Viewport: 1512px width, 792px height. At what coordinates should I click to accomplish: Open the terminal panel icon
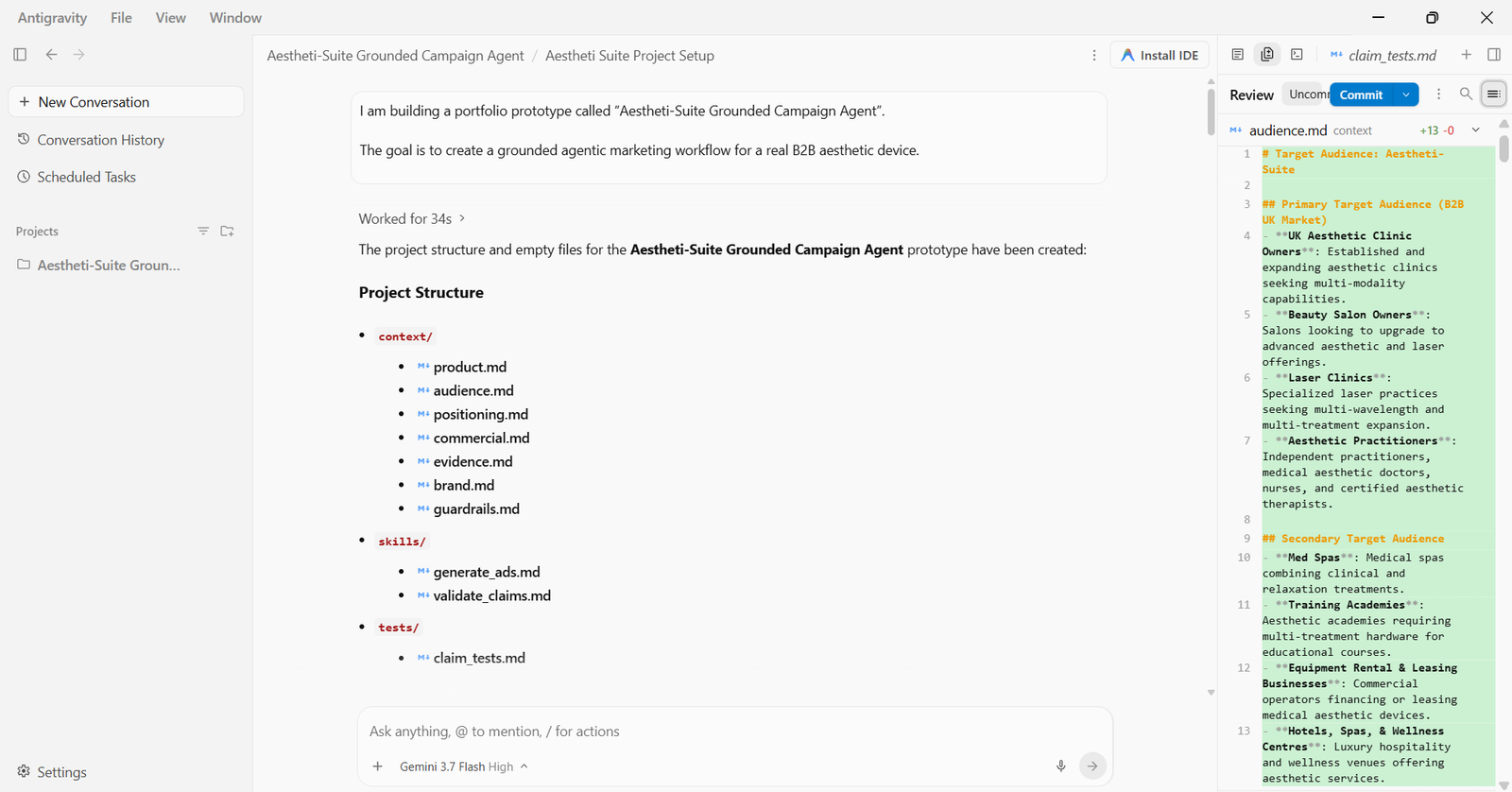(1297, 55)
